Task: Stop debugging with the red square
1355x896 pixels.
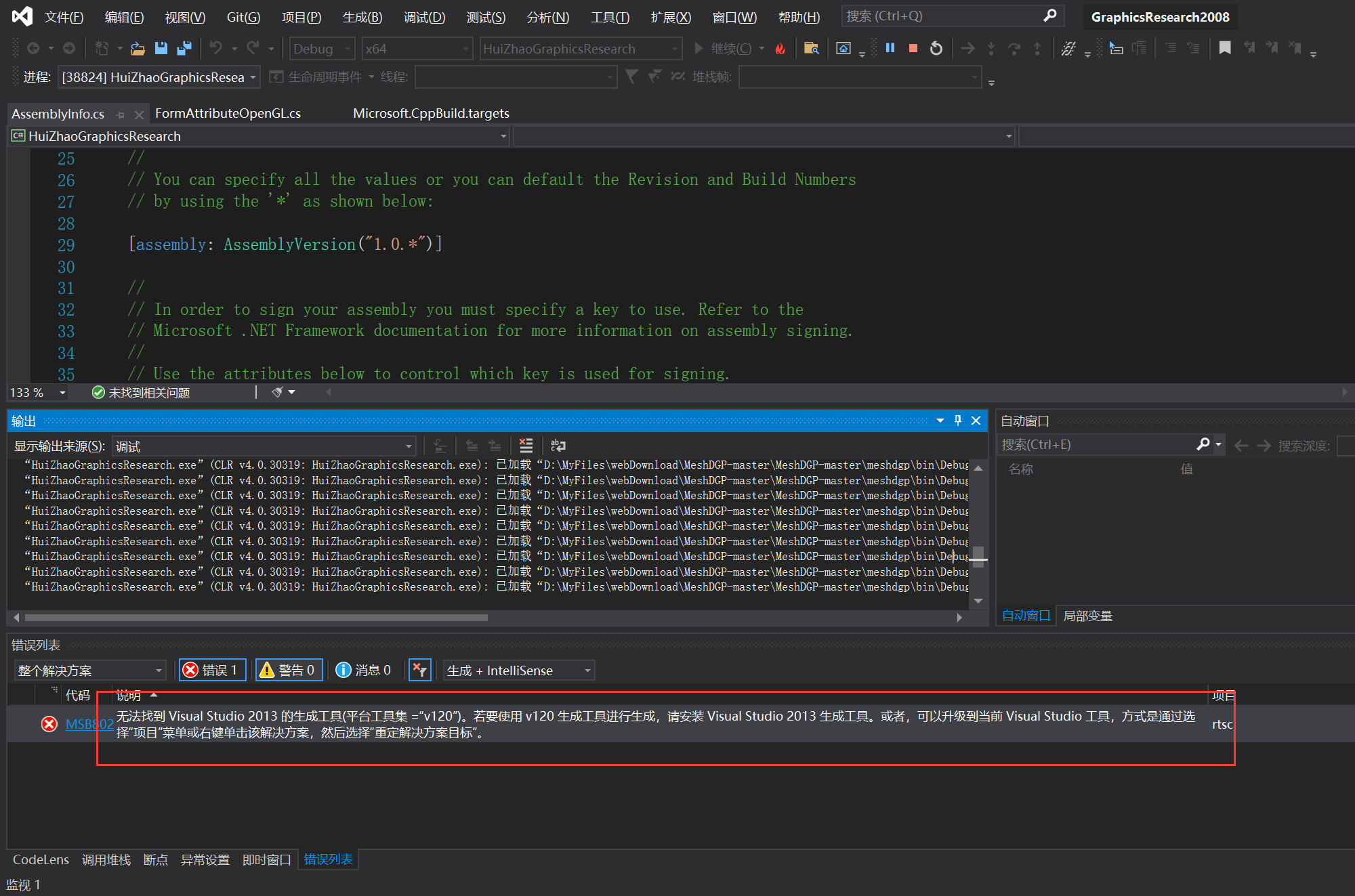Action: pyautogui.click(x=913, y=48)
